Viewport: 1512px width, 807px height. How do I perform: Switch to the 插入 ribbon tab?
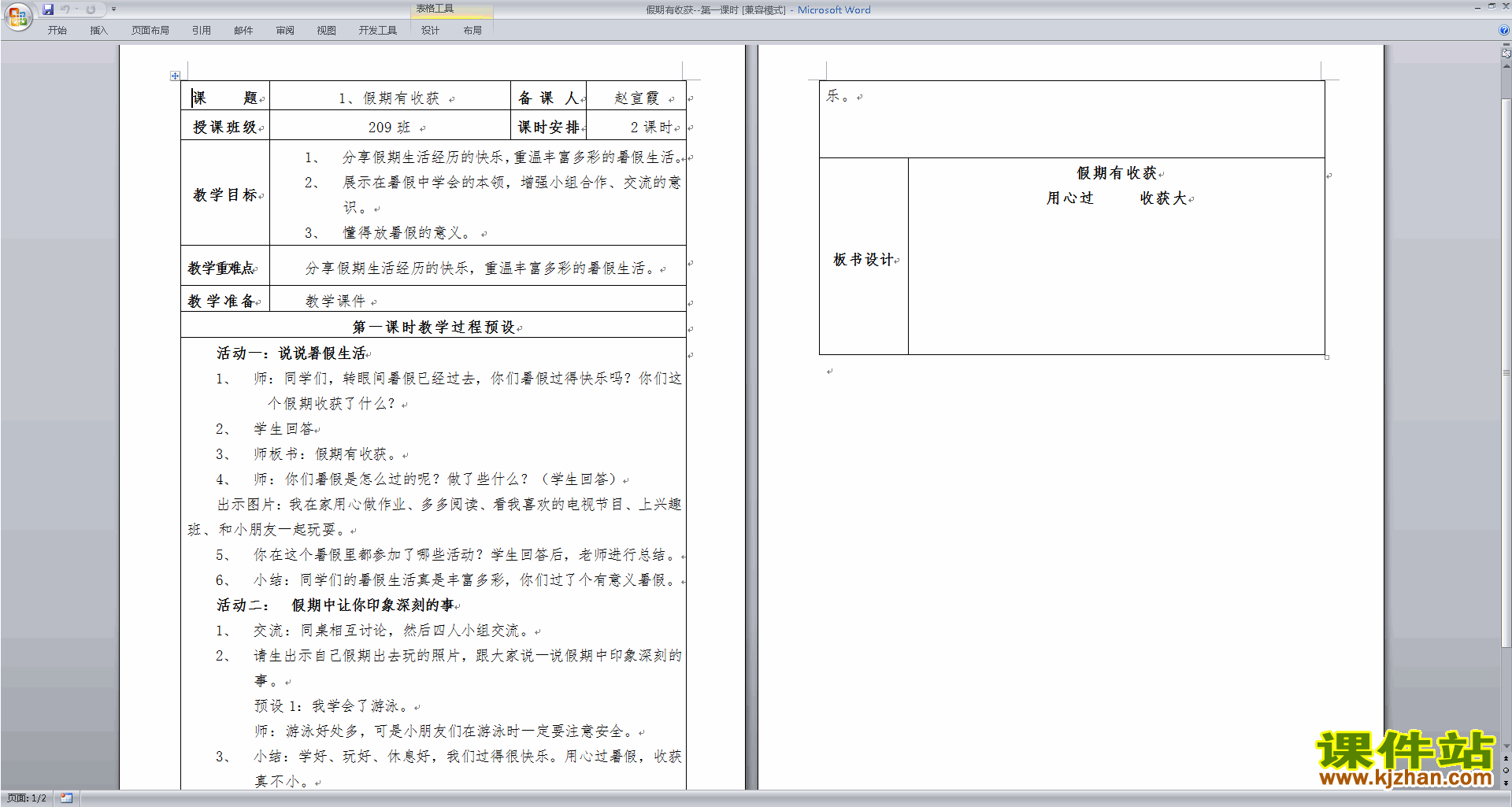point(98,31)
